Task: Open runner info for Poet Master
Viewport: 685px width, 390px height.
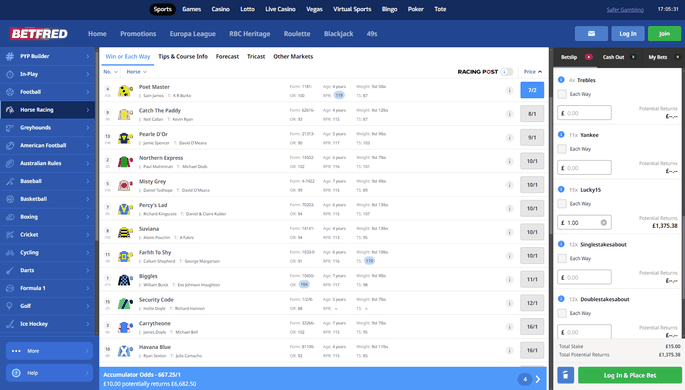Action: click(509, 90)
